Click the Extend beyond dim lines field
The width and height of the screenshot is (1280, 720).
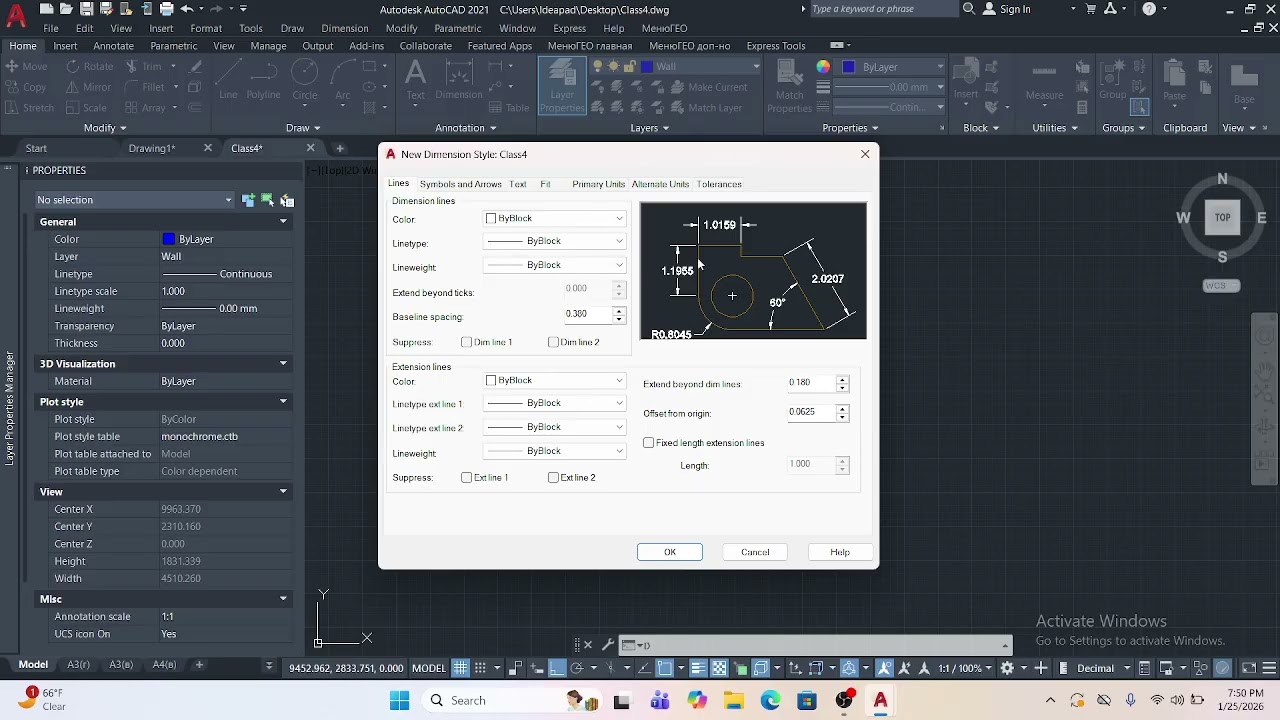pyautogui.click(x=811, y=382)
